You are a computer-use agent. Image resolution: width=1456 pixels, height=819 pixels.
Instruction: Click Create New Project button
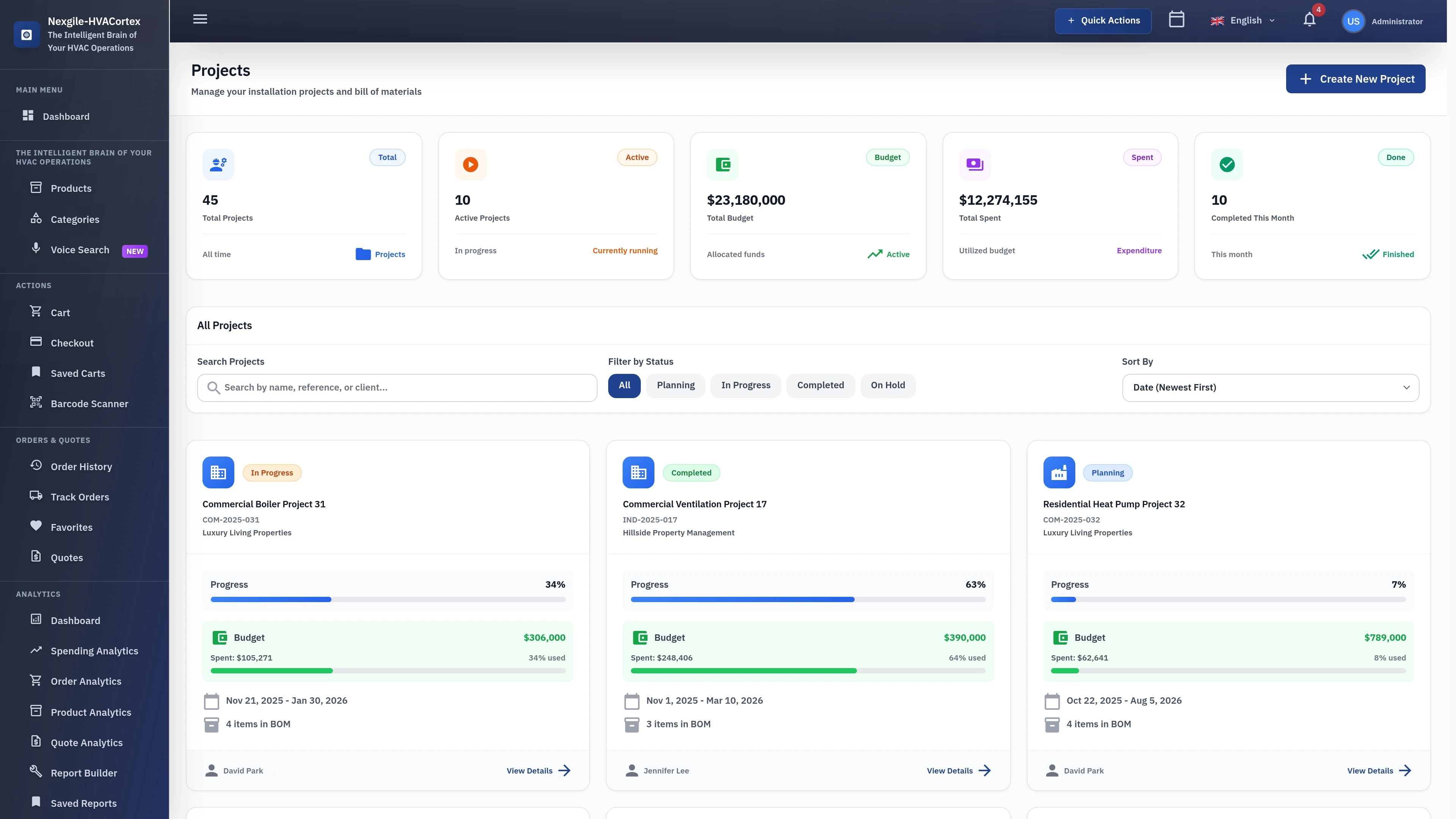[x=1356, y=78]
